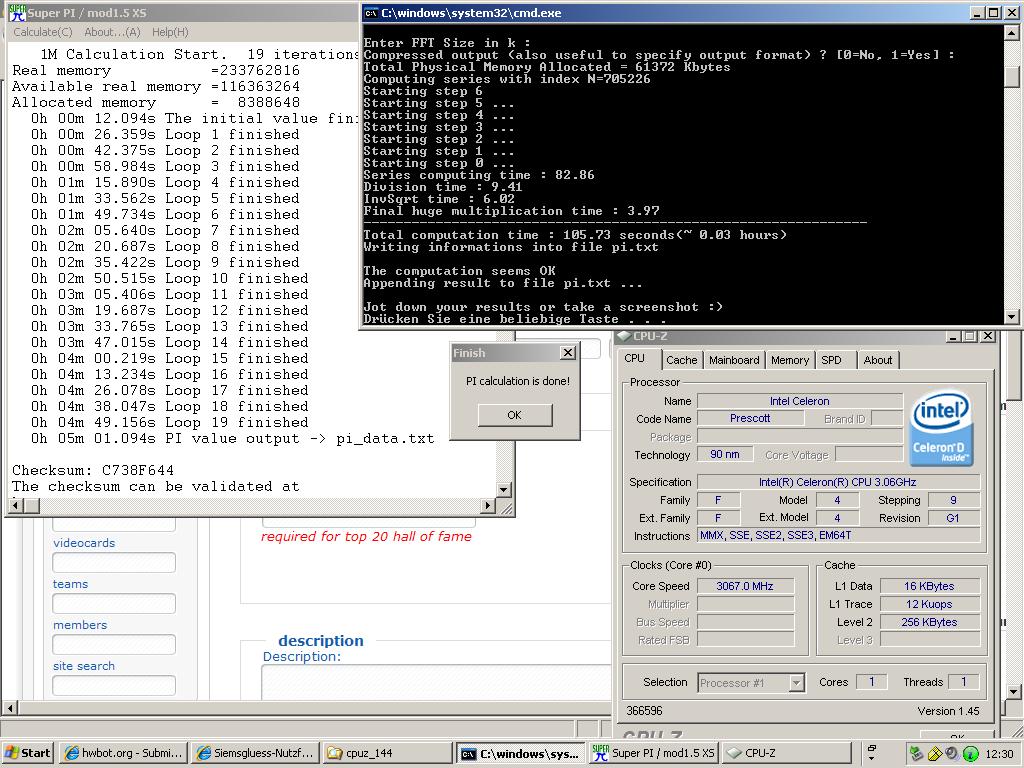Maximize the CPU-Z window

coord(970,336)
